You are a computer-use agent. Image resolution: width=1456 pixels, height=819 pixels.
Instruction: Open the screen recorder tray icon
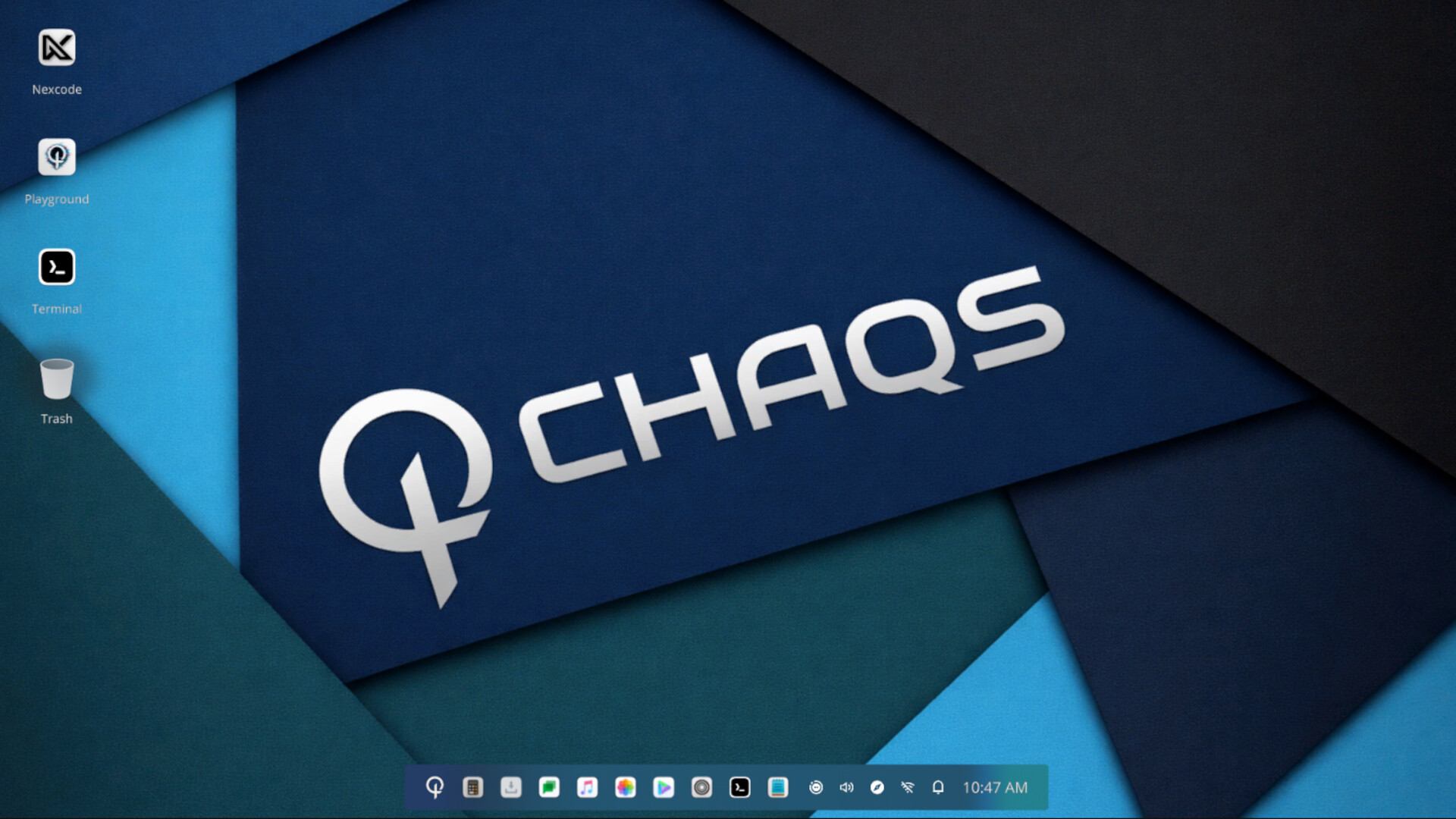click(x=817, y=788)
